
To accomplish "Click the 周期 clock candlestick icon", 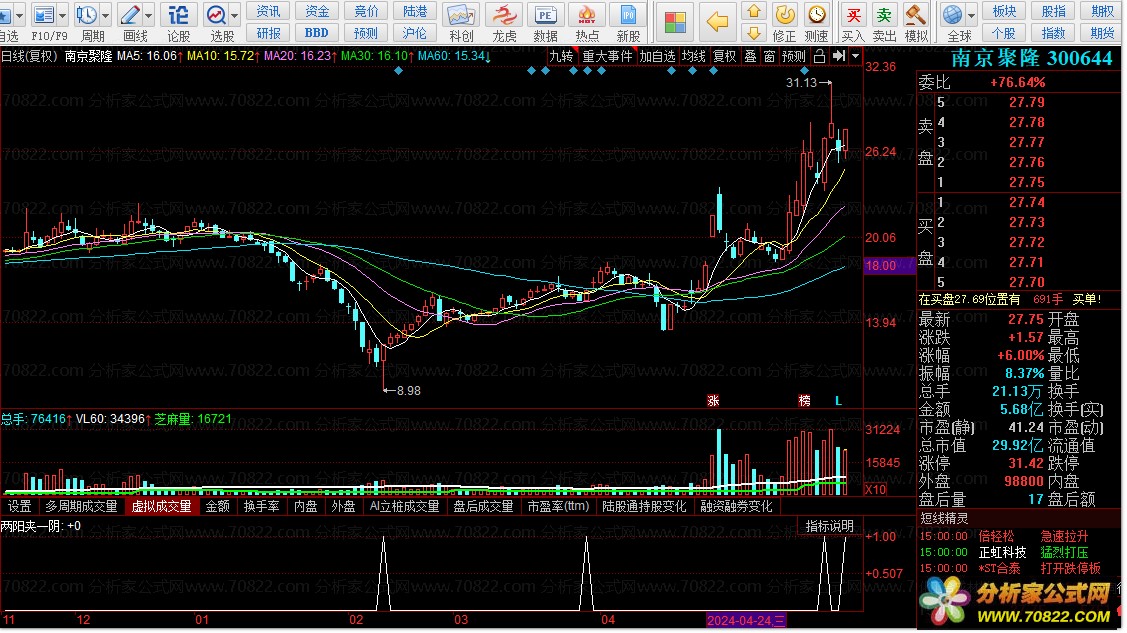I will (x=86, y=14).
